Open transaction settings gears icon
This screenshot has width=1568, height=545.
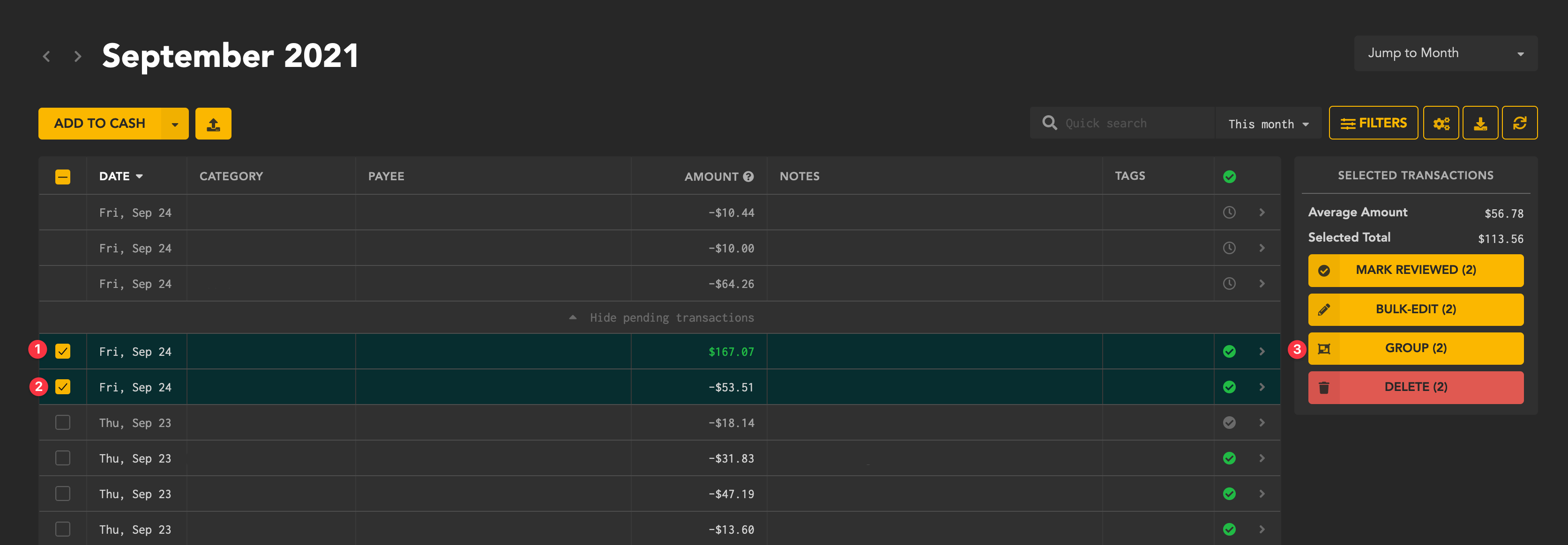(x=1440, y=124)
